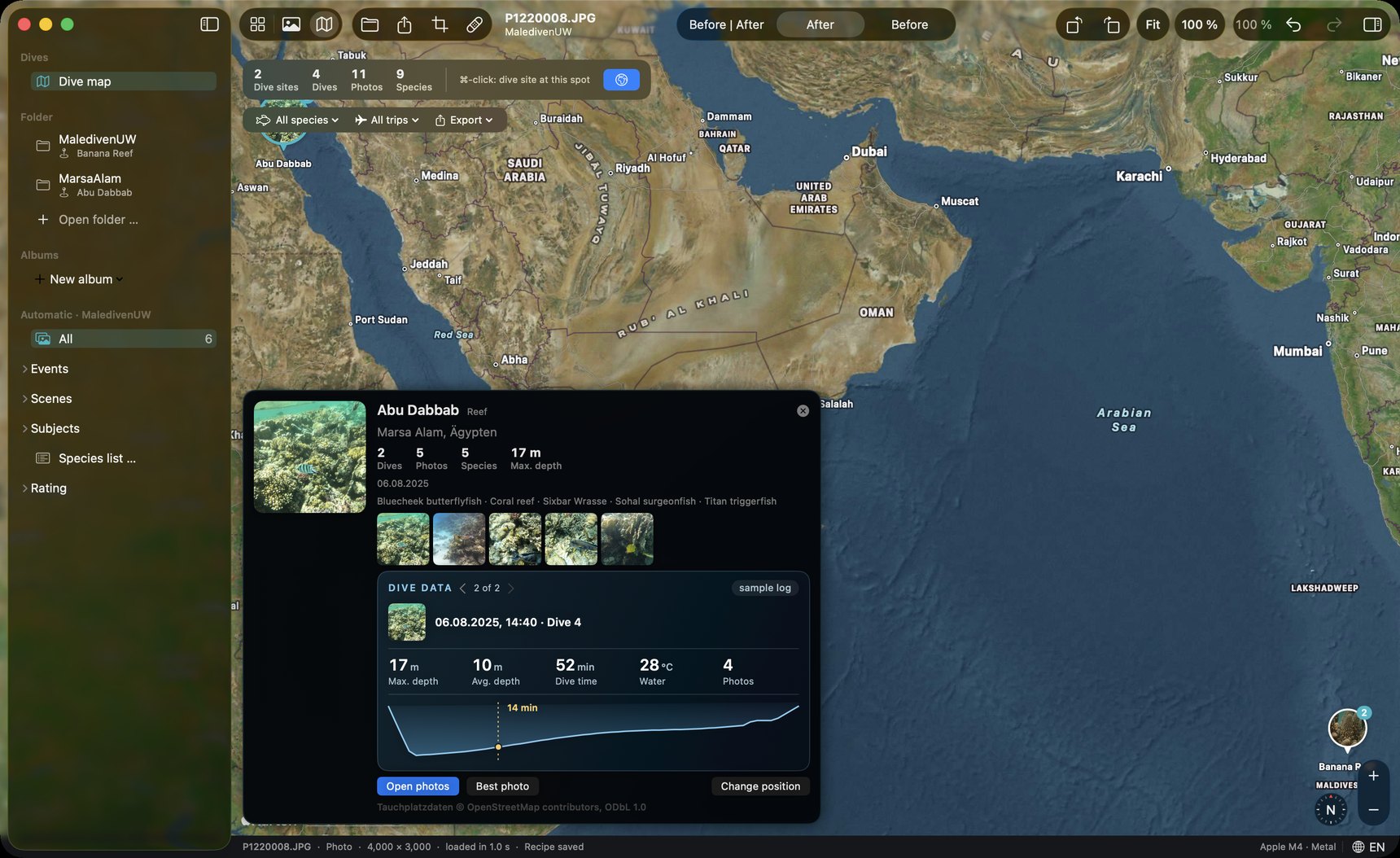Viewport: 1400px width, 858px height.
Task: Click the Open photos button
Action: coord(418,786)
